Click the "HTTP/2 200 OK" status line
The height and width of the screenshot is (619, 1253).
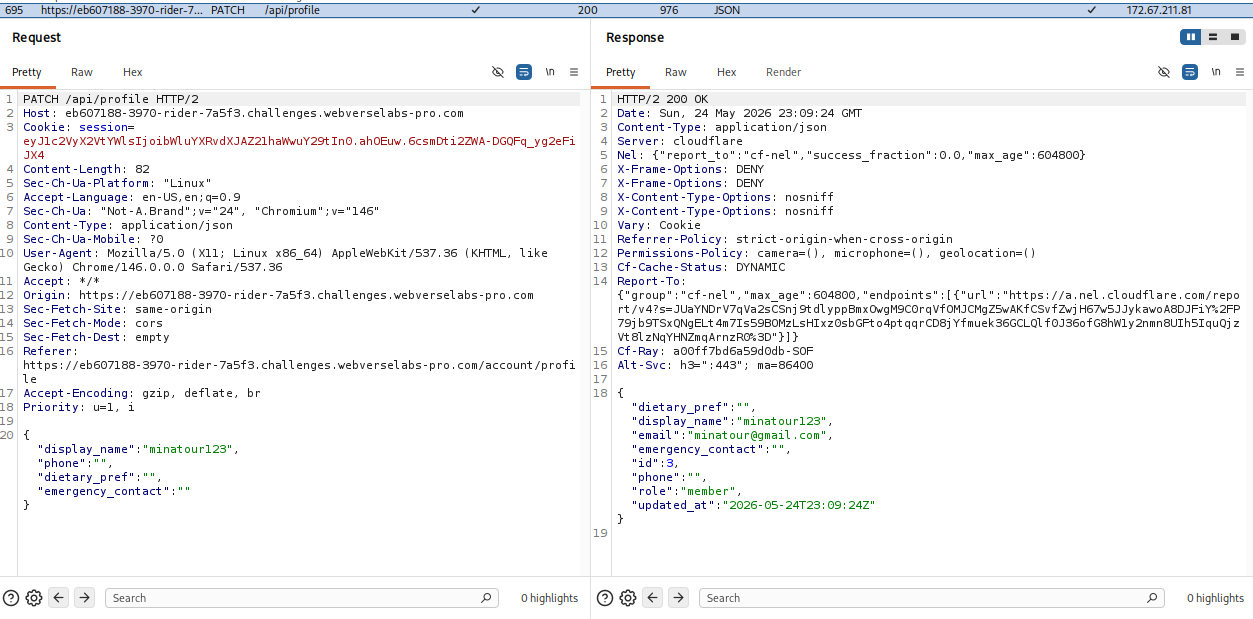pyautogui.click(x=662, y=99)
